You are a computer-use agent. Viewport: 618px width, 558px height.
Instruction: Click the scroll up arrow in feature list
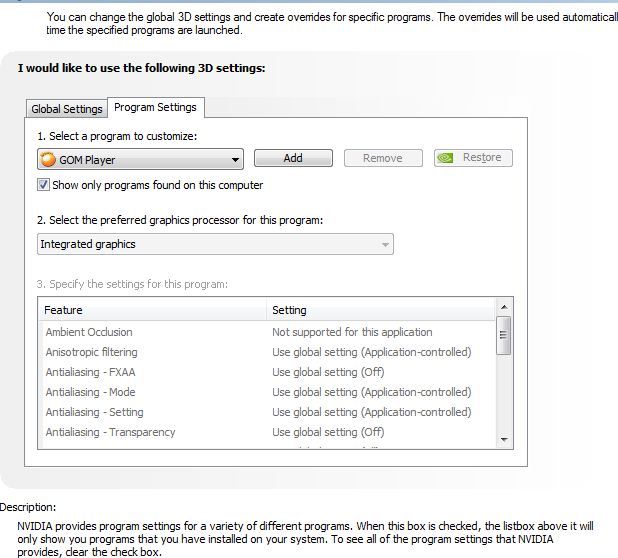coord(504,307)
